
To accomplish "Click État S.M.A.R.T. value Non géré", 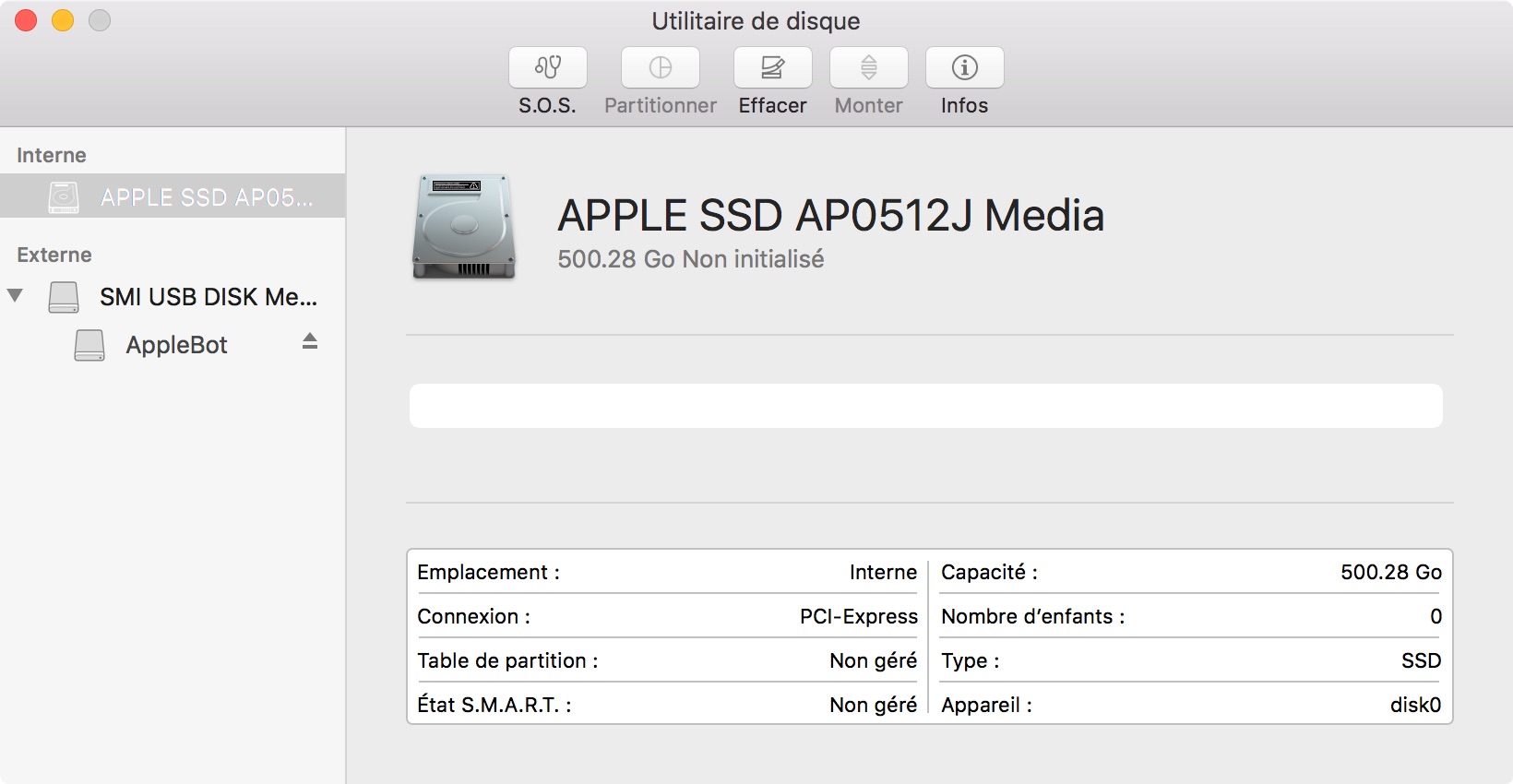I will 873,705.
